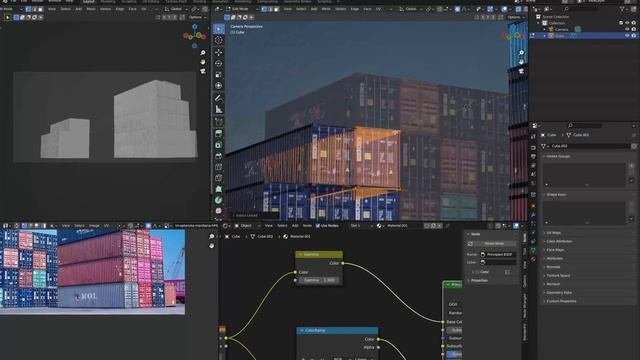Viewport: 640px width, 360px height.
Task: Open Global orientation dropdown in camera viewport
Action: click(x=411, y=9)
